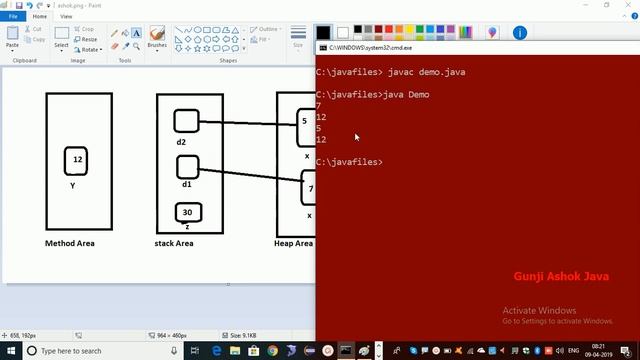The width and height of the screenshot is (640, 360).
Task: Open the shape Fill dropdown
Action: click(x=260, y=40)
